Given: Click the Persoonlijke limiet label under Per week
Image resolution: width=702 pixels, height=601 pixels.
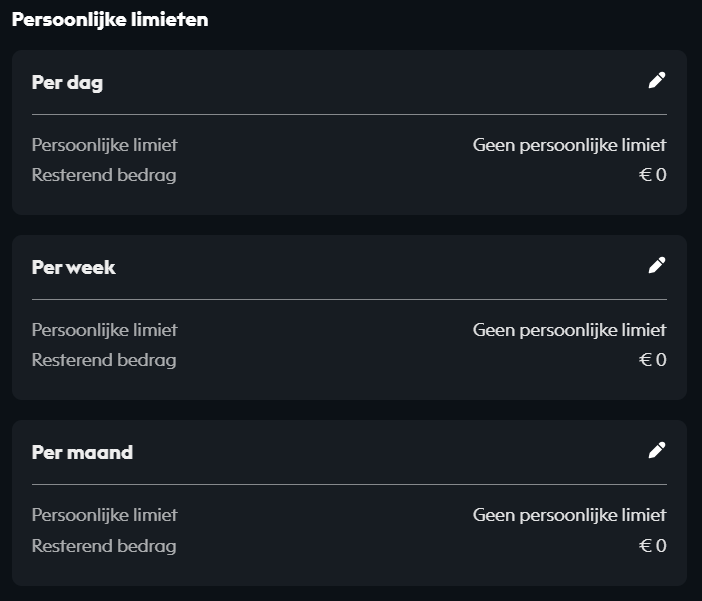Looking at the screenshot, I should click(x=104, y=330).
